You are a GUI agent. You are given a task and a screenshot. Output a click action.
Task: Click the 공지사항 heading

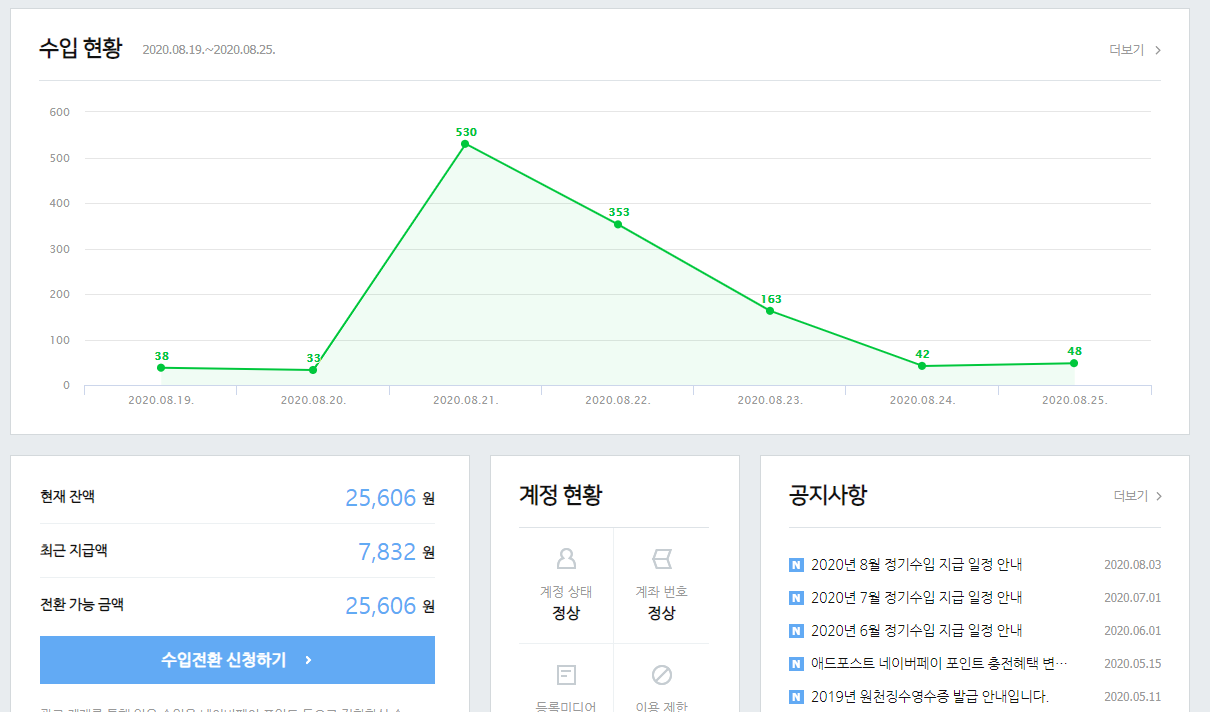tap(828, 494)
